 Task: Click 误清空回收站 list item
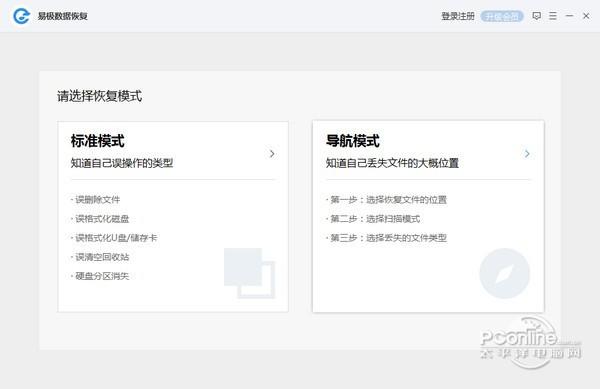100,257
